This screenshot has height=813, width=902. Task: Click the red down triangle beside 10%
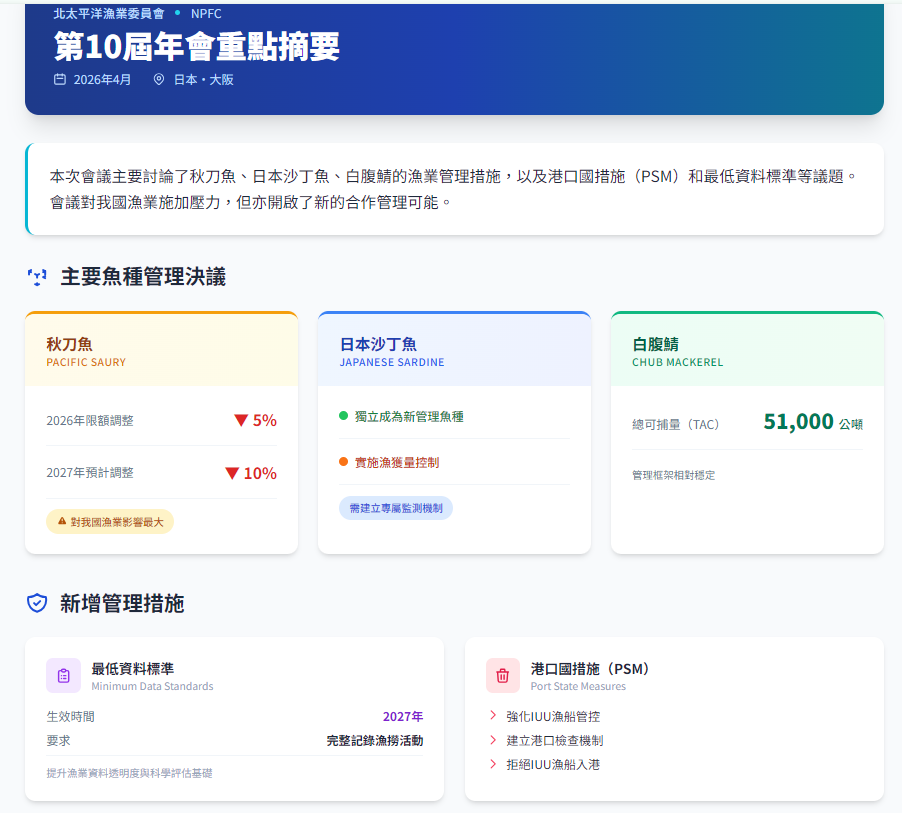(x=232, y=474)
